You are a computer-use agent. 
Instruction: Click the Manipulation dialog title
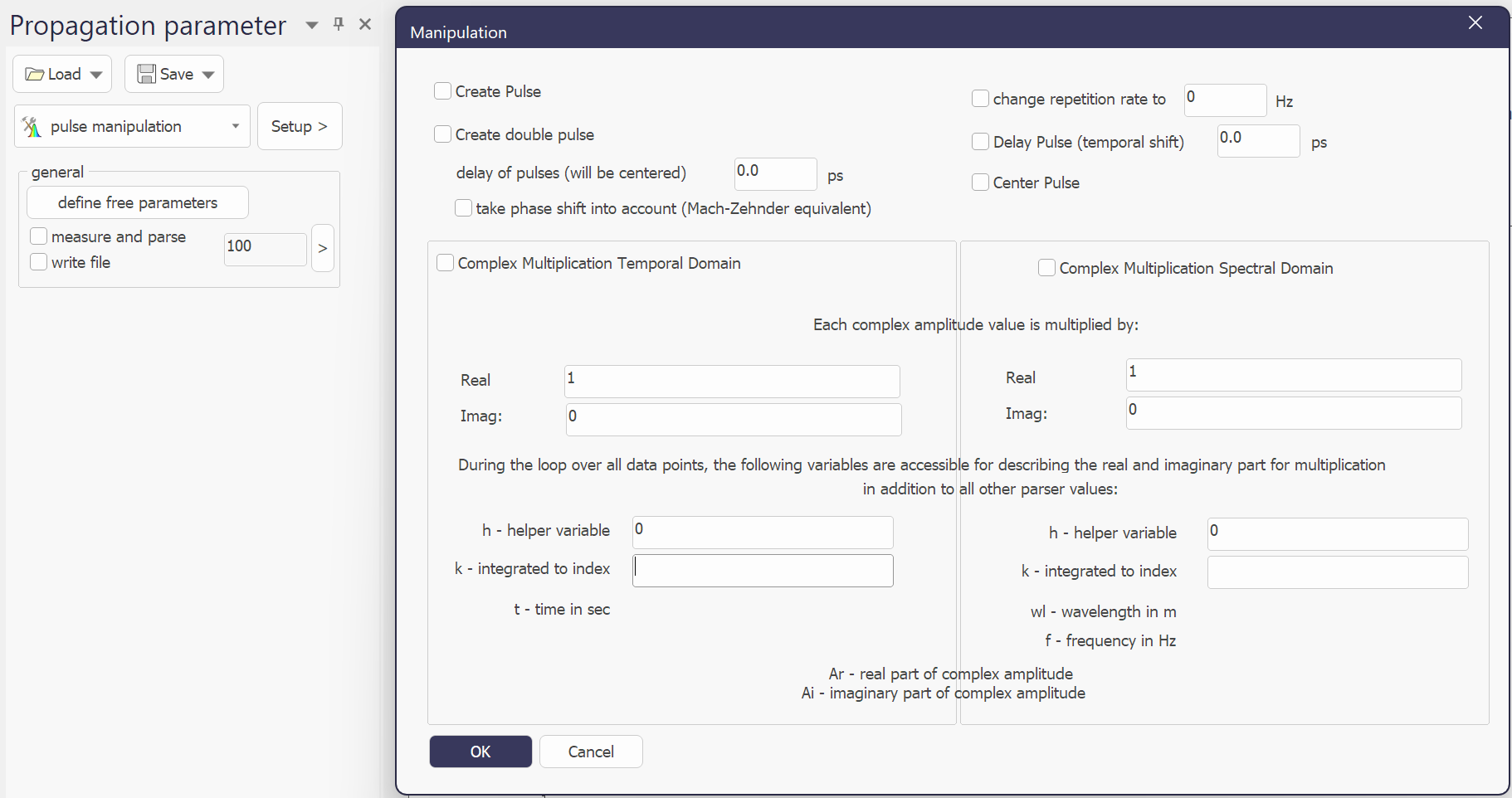[458, 32]
